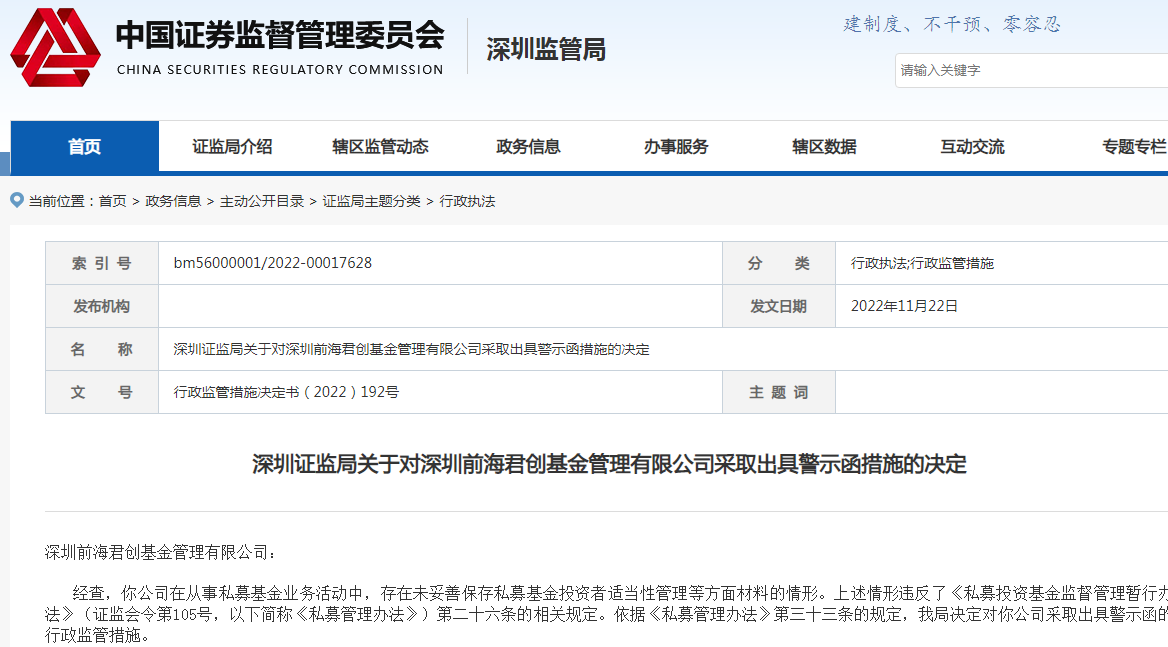The width and height of the screenshot is (1168, 647).
Task: Click the 文号 label cell
Action: 102,392
